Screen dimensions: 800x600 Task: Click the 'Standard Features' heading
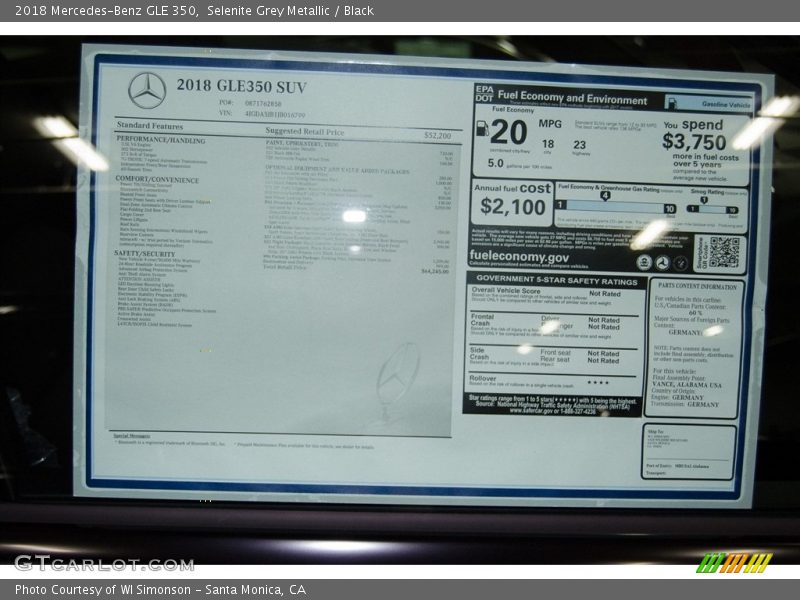coord(149,126)
